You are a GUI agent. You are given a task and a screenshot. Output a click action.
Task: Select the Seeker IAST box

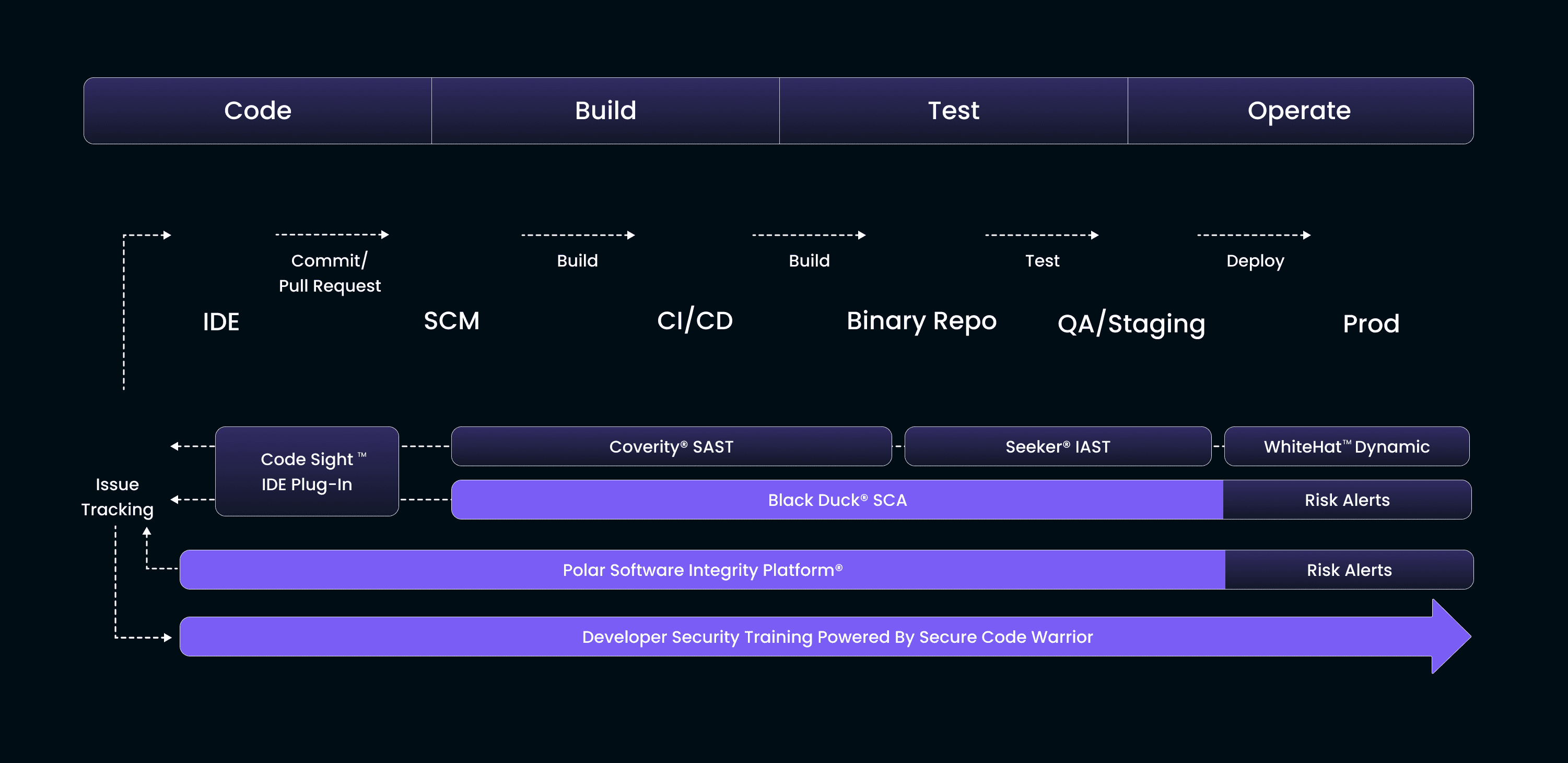pyautogui.click(x=1057, y=447)
